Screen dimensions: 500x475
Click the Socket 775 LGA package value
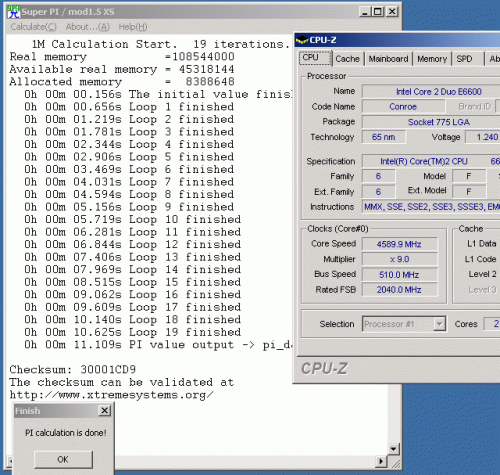coord(431,122)
